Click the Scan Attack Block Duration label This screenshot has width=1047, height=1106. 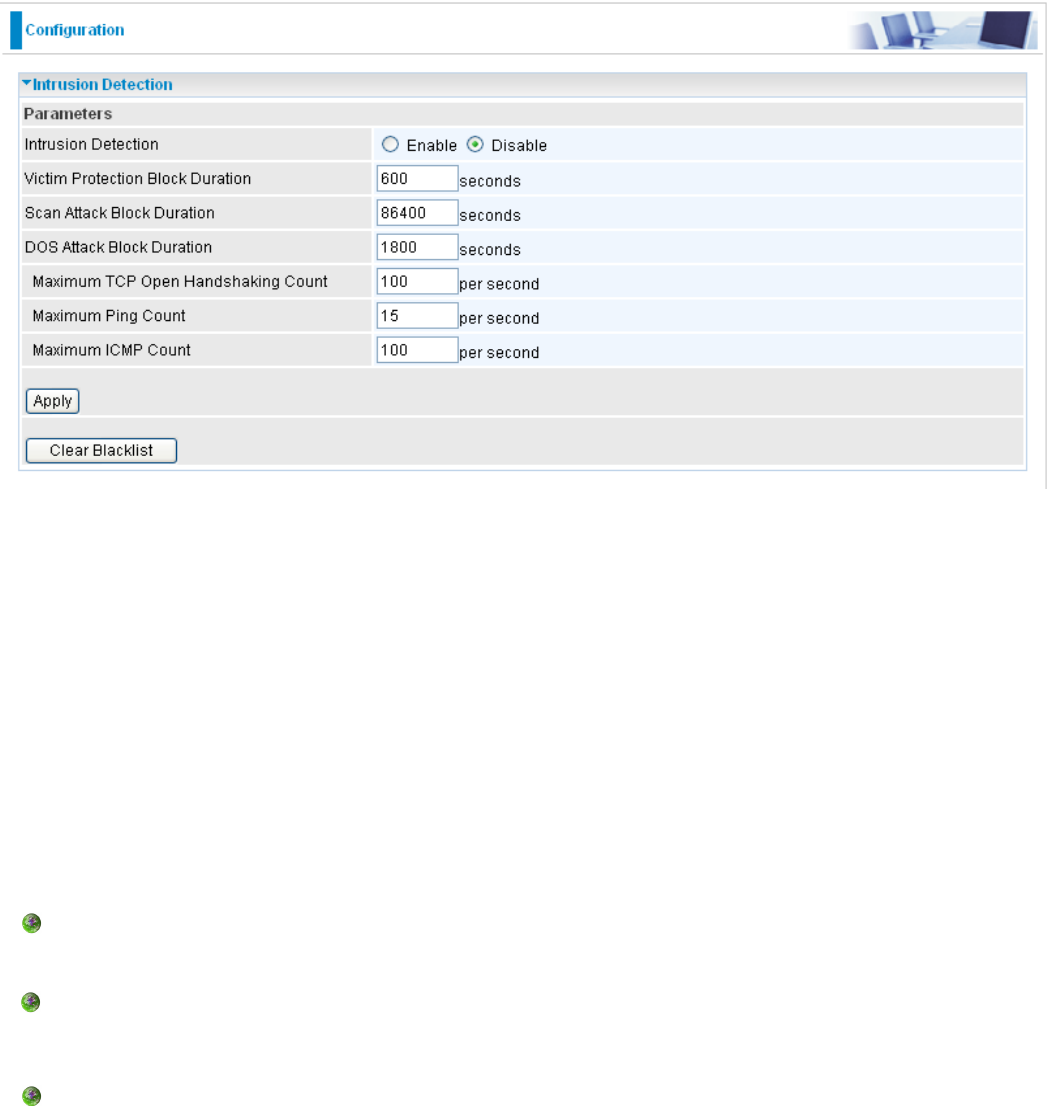[x=119, y=213]
